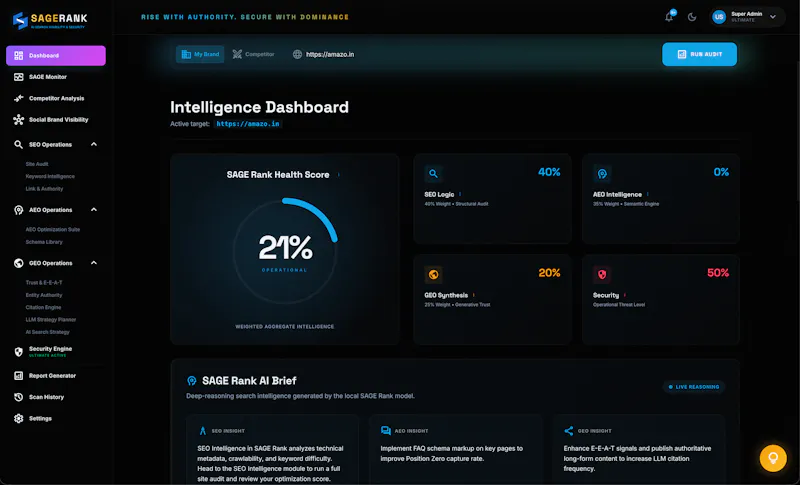Click info icon beside Security card
The width and height of the screenshot is (800, 485).
click(625, 295)
